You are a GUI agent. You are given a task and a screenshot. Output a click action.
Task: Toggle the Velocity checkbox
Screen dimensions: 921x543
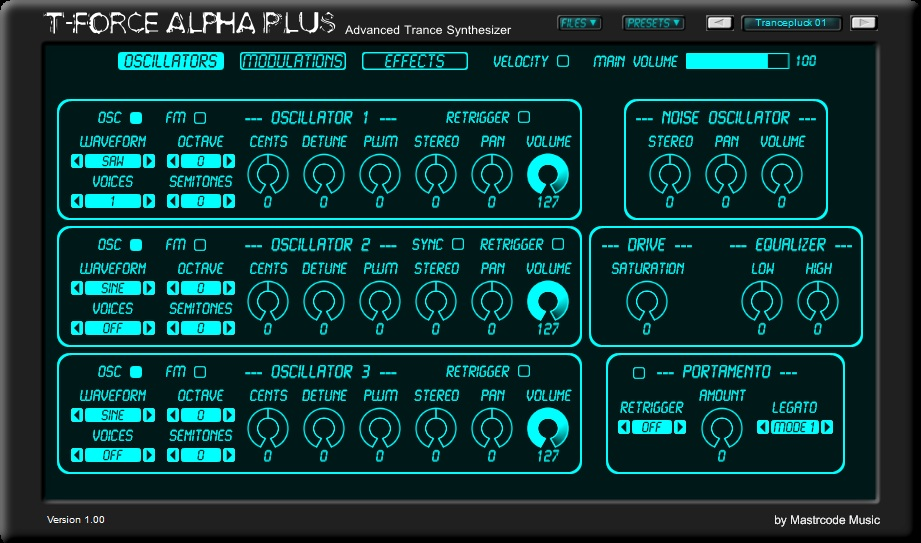click(x=563, y=61)
